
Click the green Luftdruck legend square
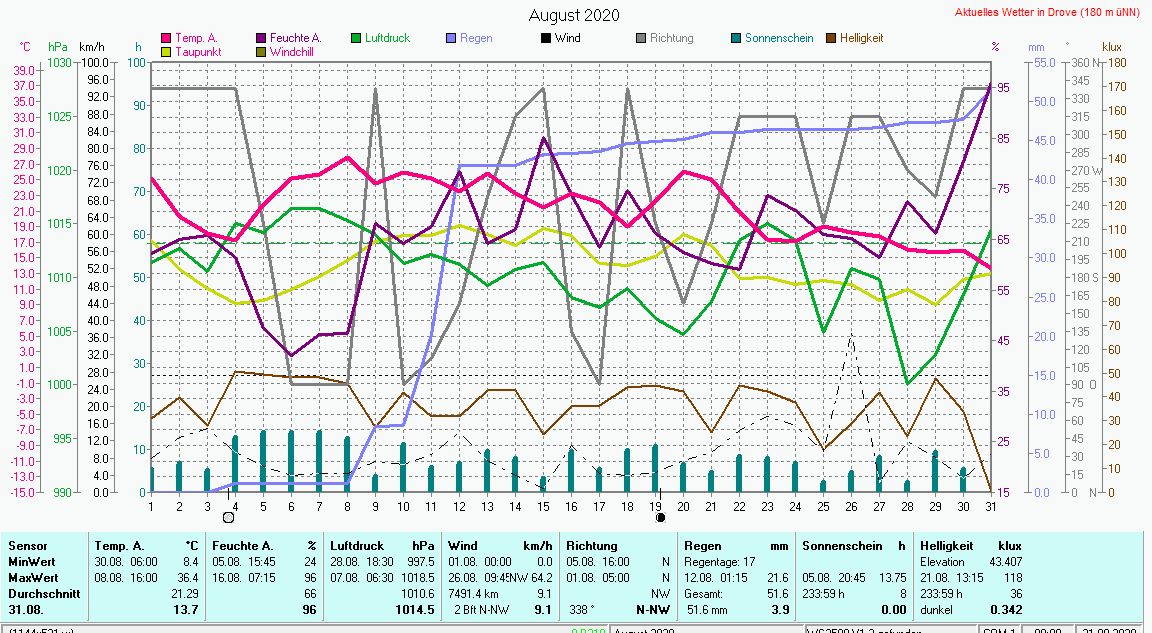point(356,38)
